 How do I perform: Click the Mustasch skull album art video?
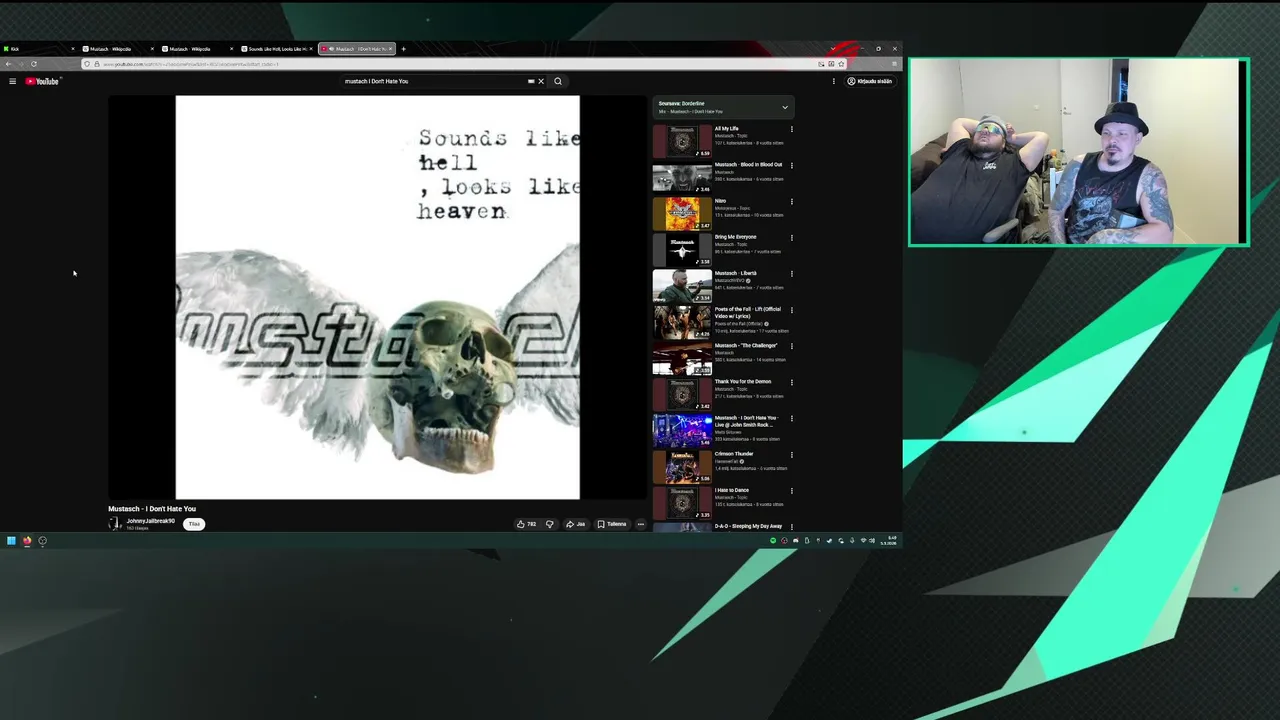pos(378,297)
